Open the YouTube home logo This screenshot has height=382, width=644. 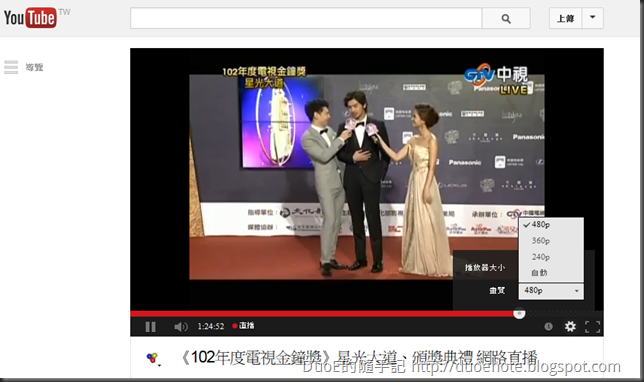point(31,18)
